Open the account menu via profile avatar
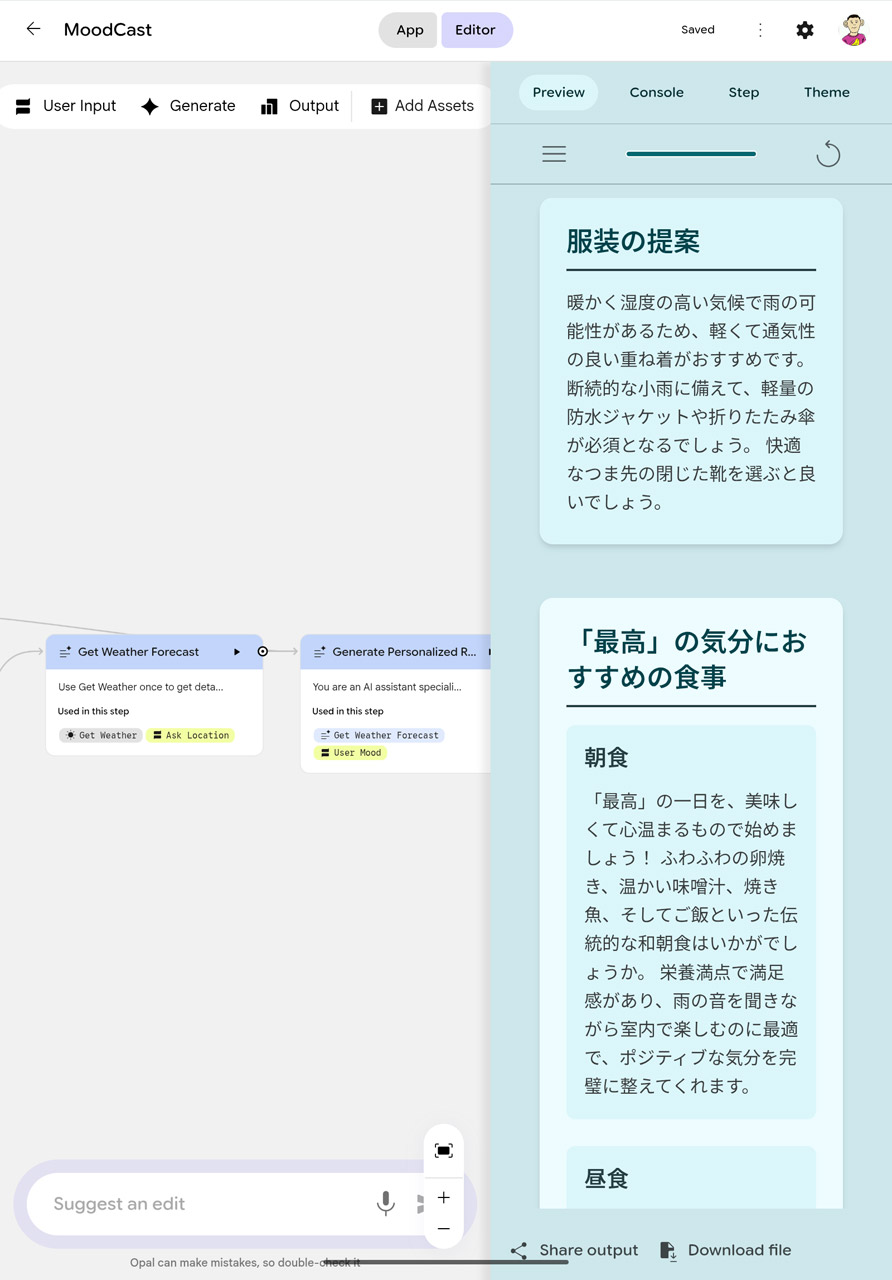The height and width of the screenshot is (1280, 892). tap(853, 30)
